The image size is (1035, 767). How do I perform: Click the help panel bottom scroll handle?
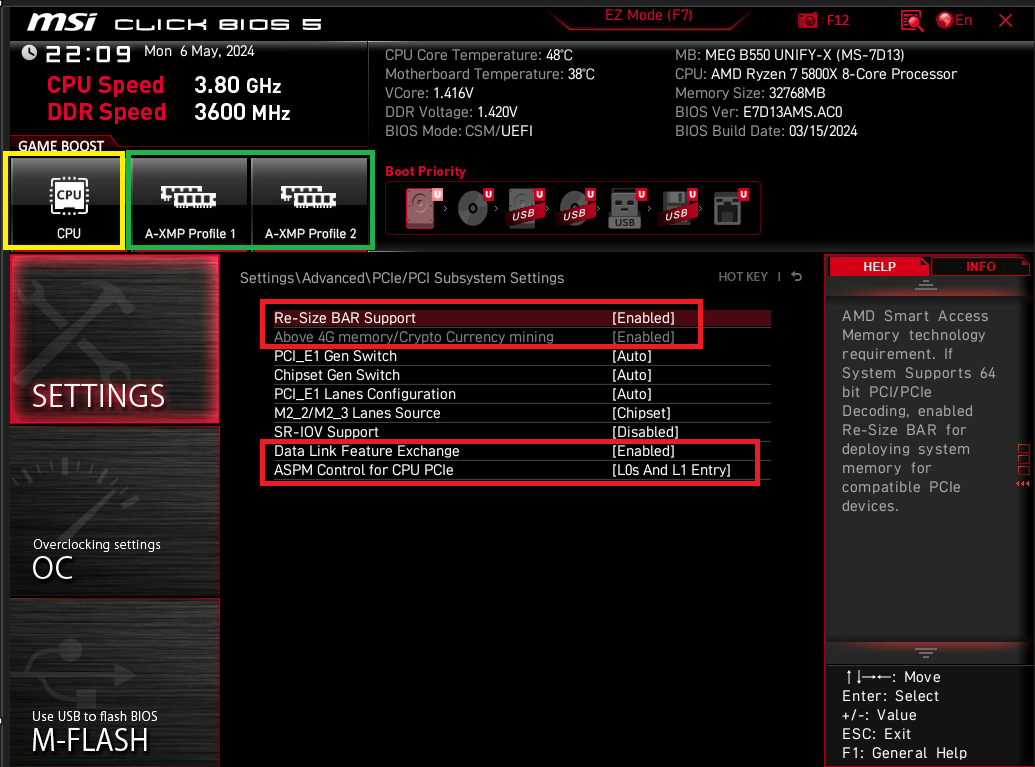[925, 653]
